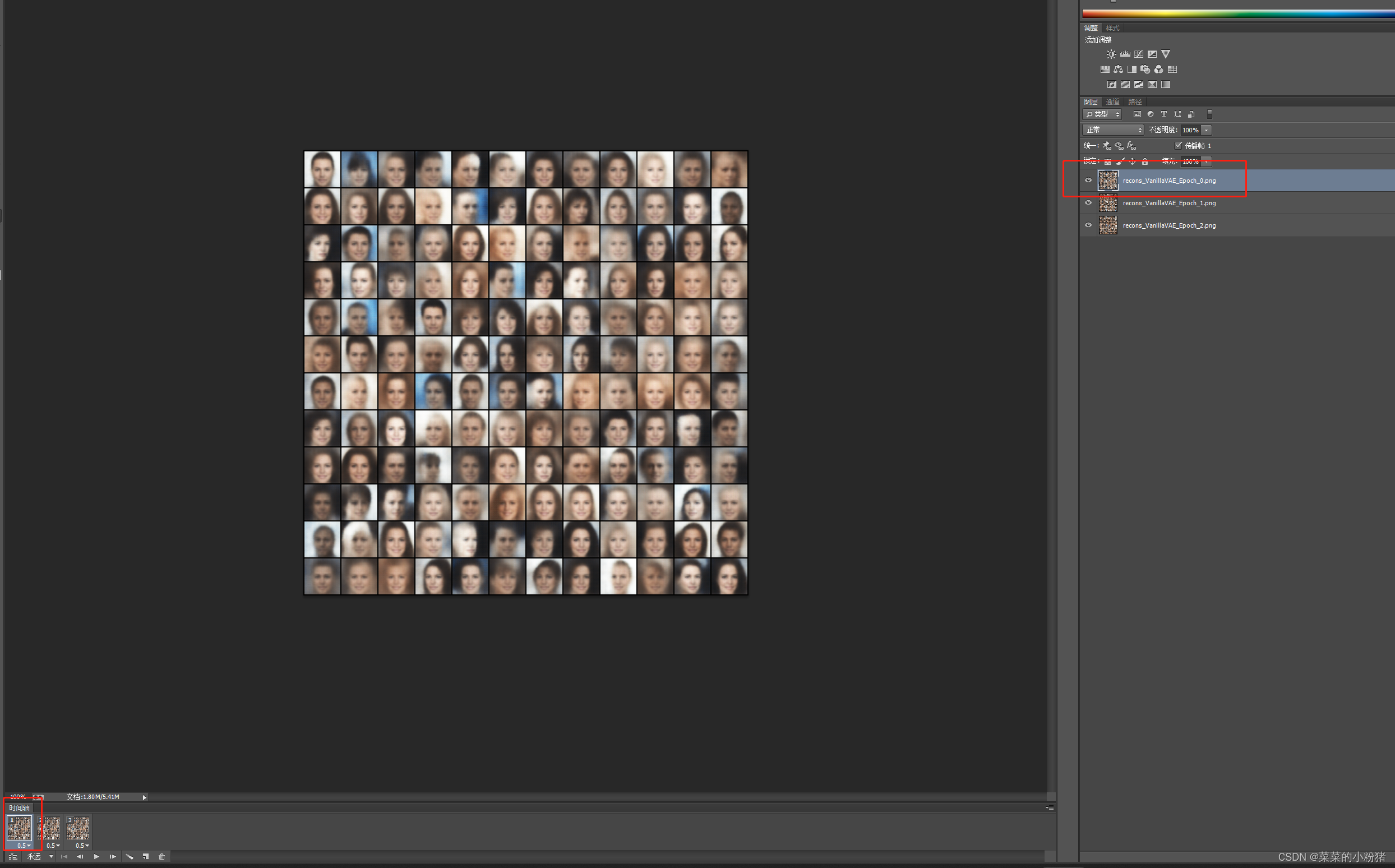Hide the recons_VanillaVAE_Epoch_2.png layer
Viewport: 1395px width, 868px height.
coord(1088,225)
